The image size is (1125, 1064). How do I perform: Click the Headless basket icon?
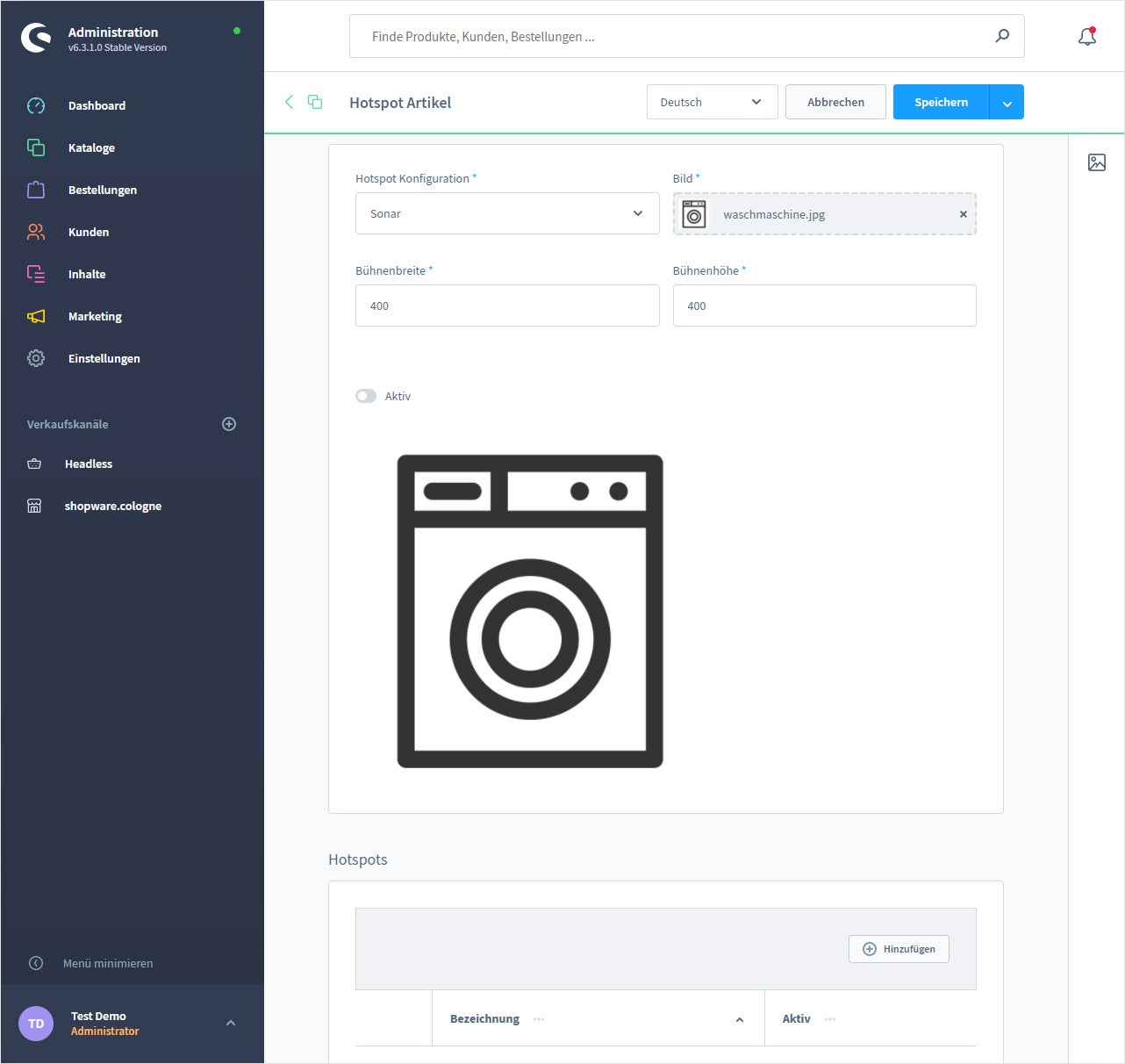tap(34, 464)
